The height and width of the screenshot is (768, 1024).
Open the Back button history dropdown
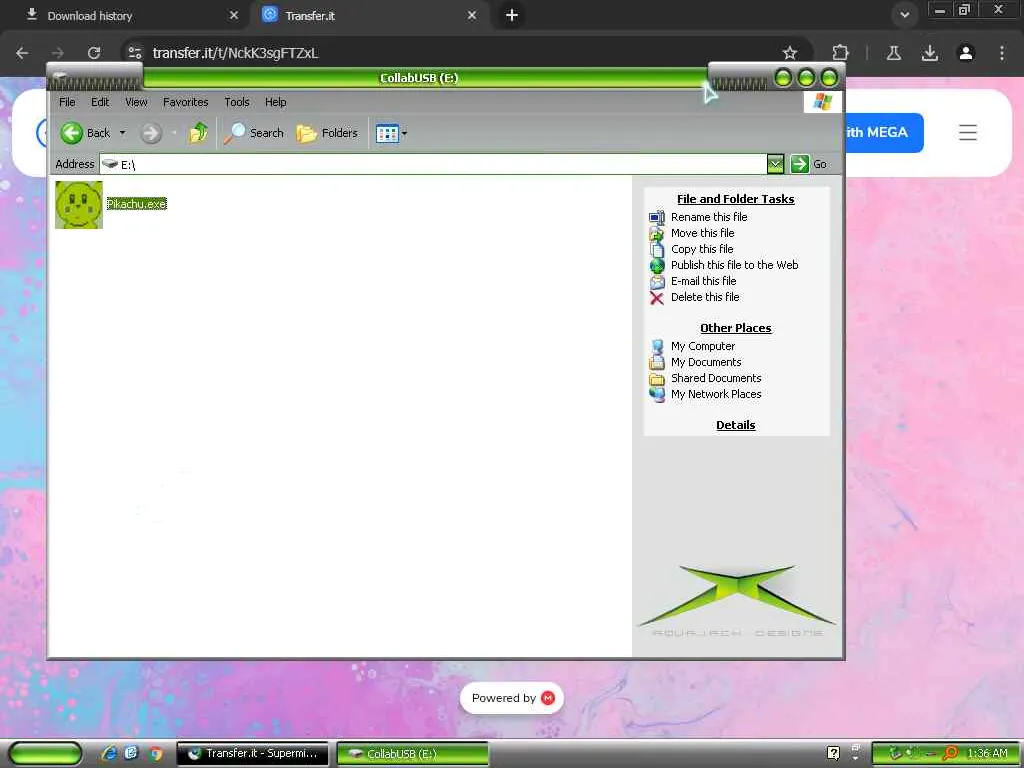[122, 133]
